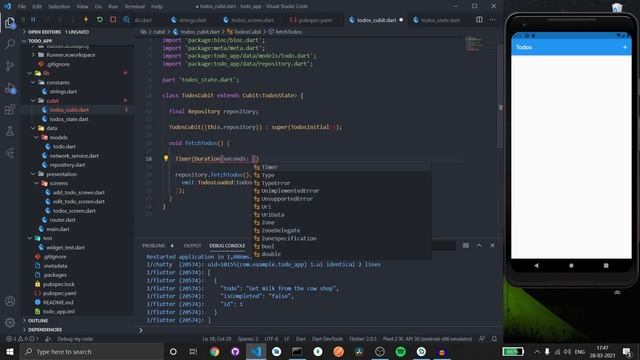The image size is (640, 360).
Task: Tap the emulator recents square button
Action: tap(606, 265)
